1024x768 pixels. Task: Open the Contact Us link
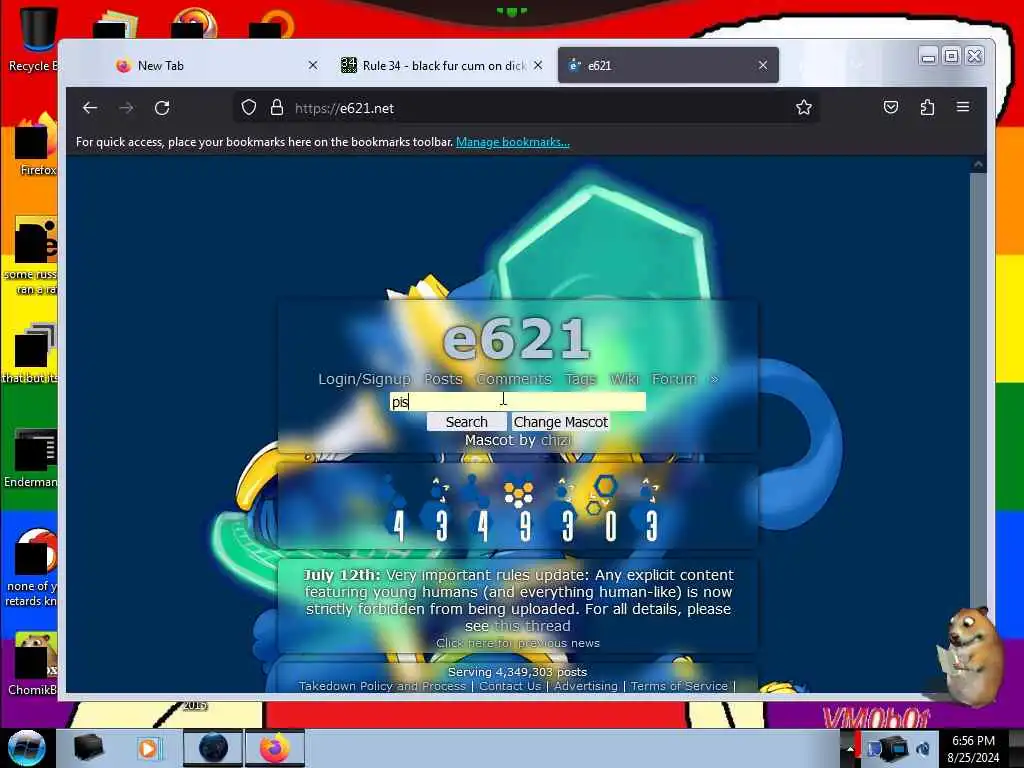pyautogui.click(x=510, y=686)
